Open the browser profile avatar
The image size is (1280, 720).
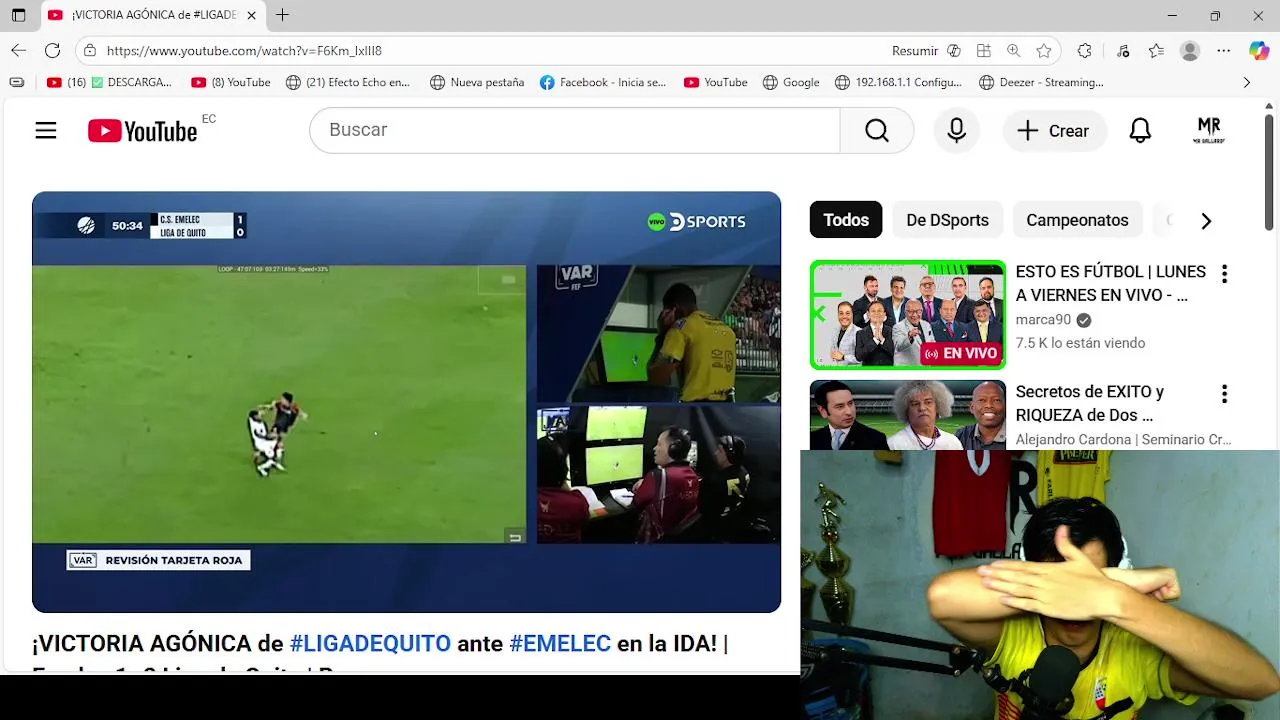[1190, 50]
